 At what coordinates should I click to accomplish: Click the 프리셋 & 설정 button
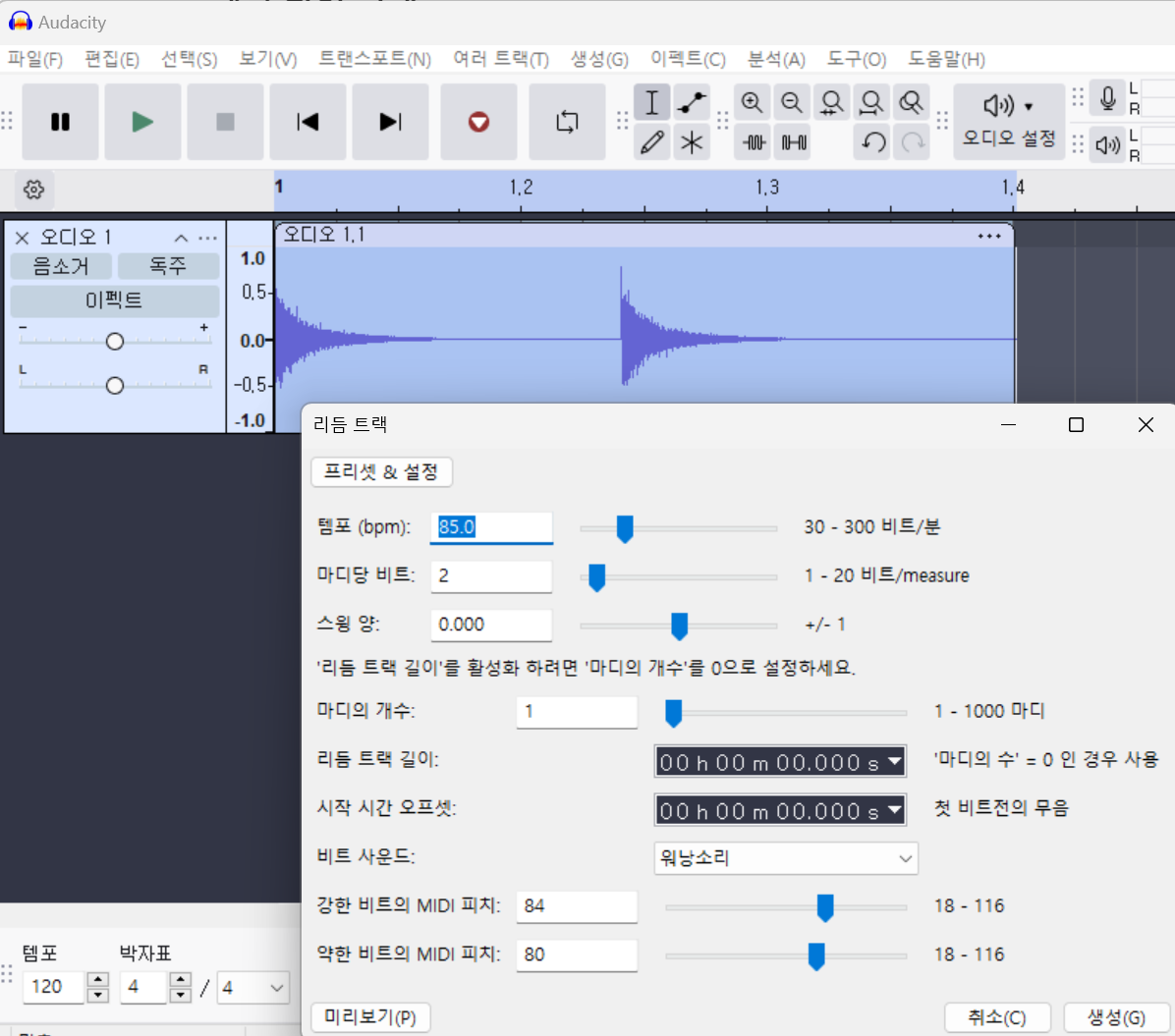(x=380, y=472)
